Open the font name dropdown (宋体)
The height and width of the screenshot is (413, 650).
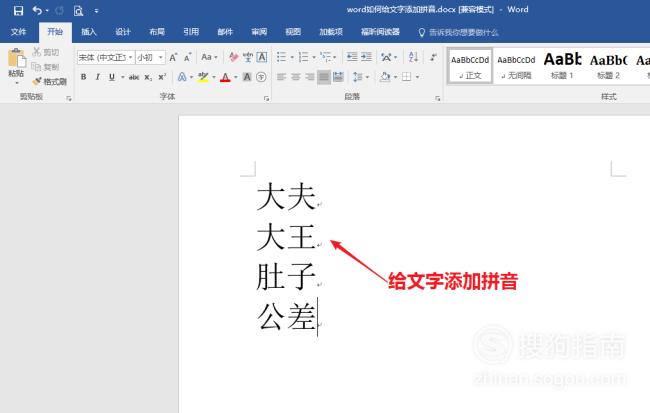point(104,58)
